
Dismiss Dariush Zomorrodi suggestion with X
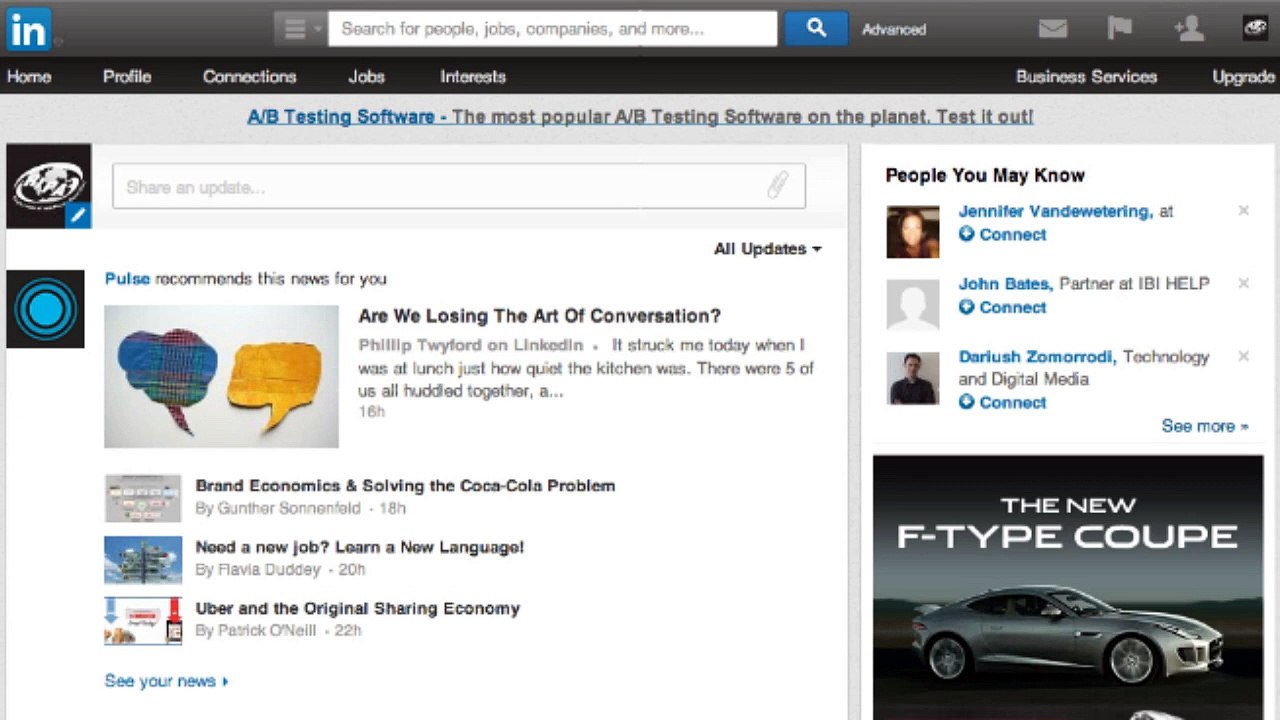point(1243,356)
